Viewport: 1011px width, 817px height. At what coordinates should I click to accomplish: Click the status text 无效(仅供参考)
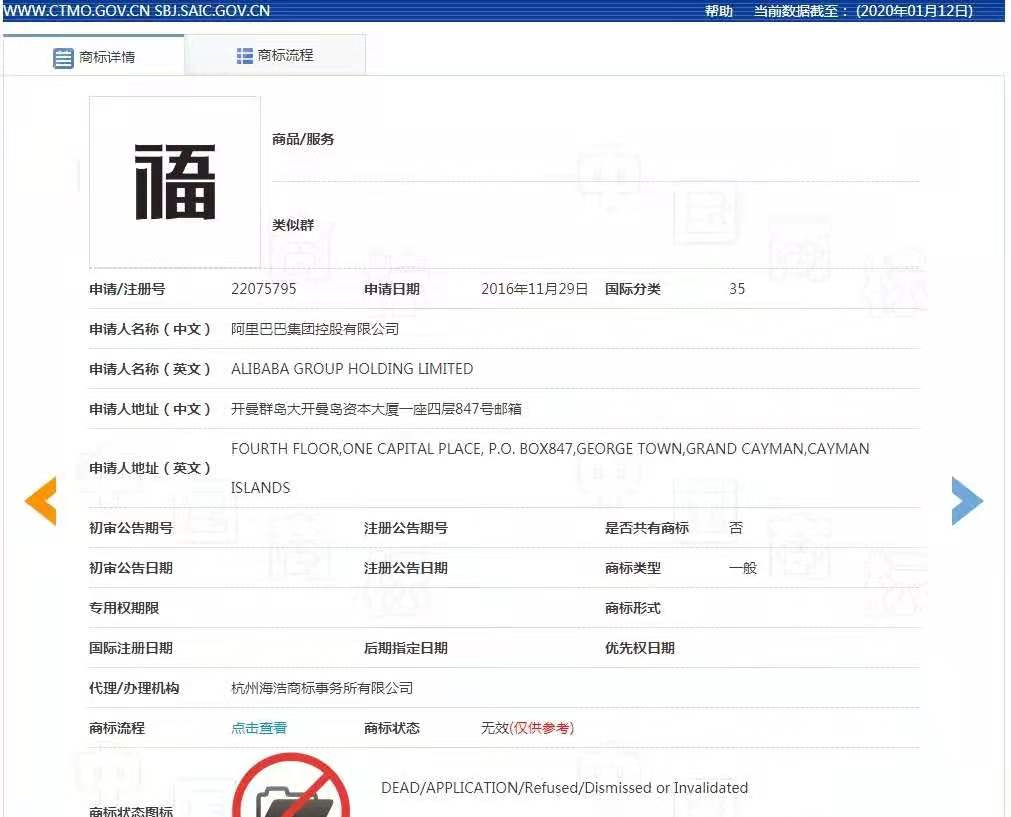point(527,728)
